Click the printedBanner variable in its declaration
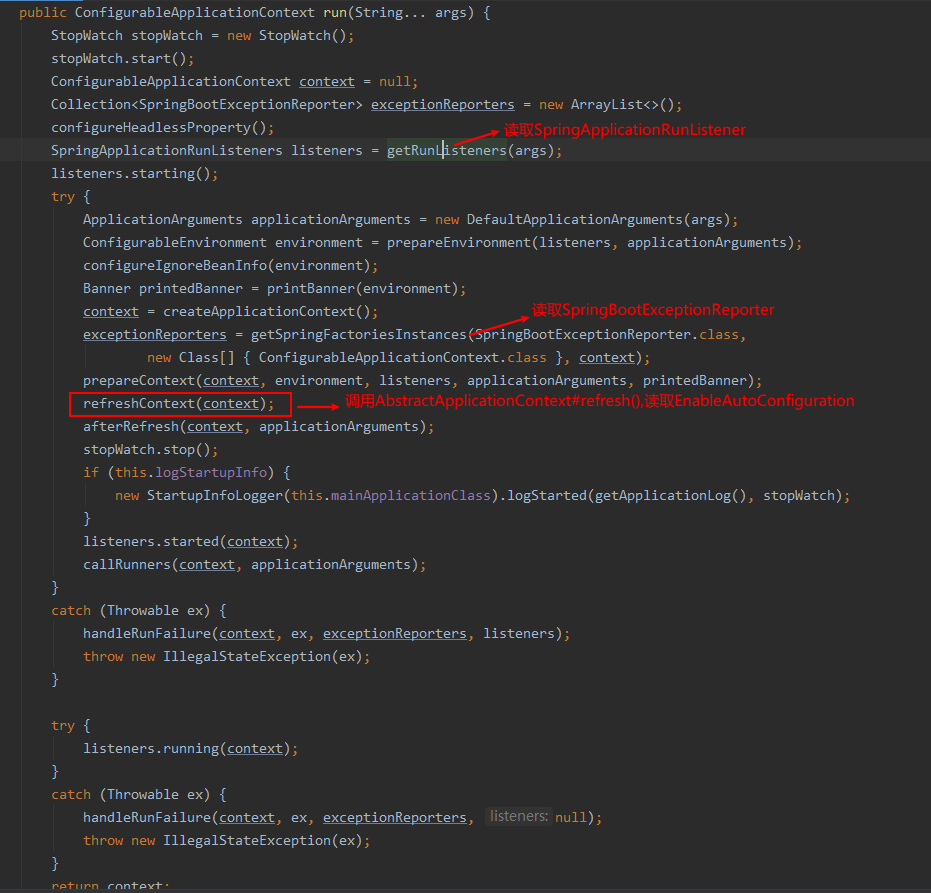This screenshot has height=893, width=931. click(x=191, y=289)
